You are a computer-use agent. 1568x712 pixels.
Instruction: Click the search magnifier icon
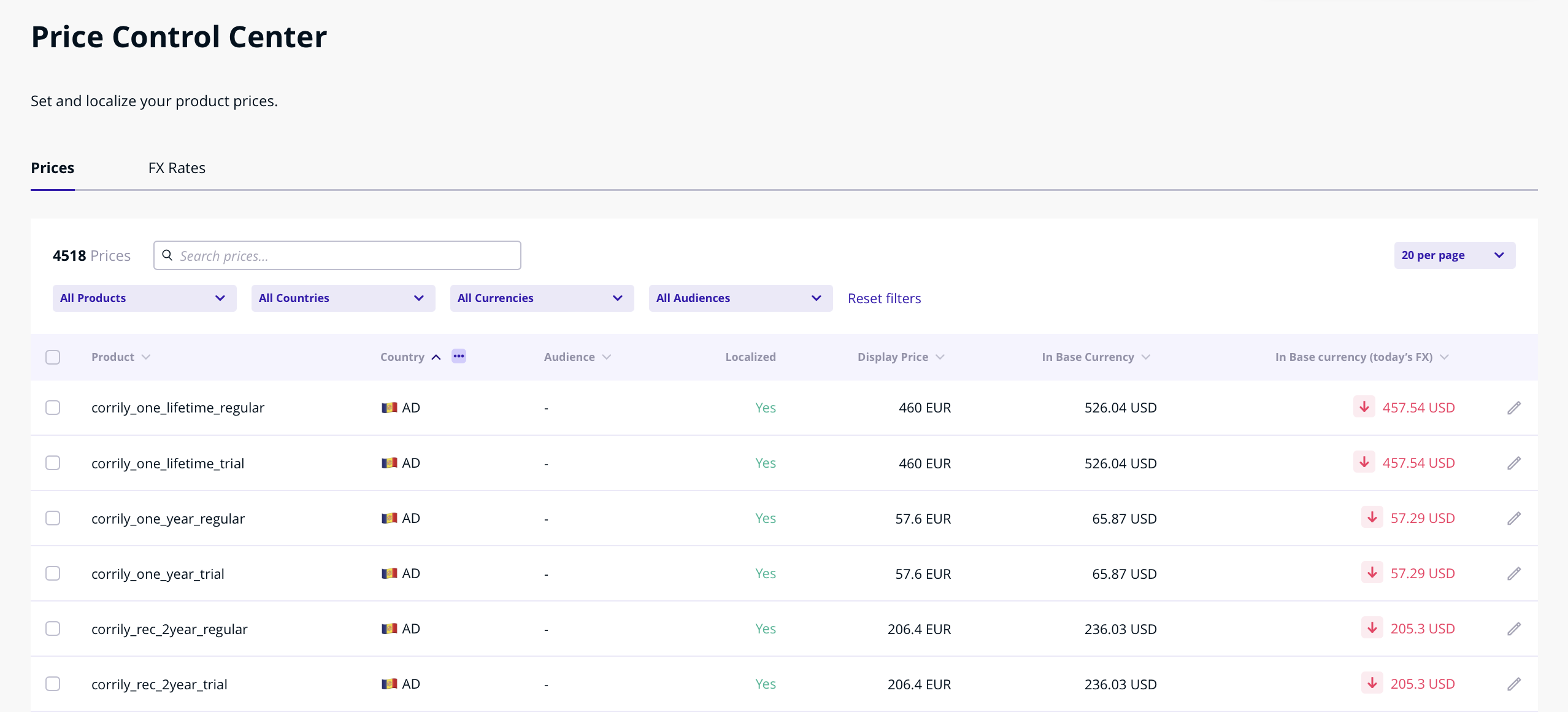167,255
